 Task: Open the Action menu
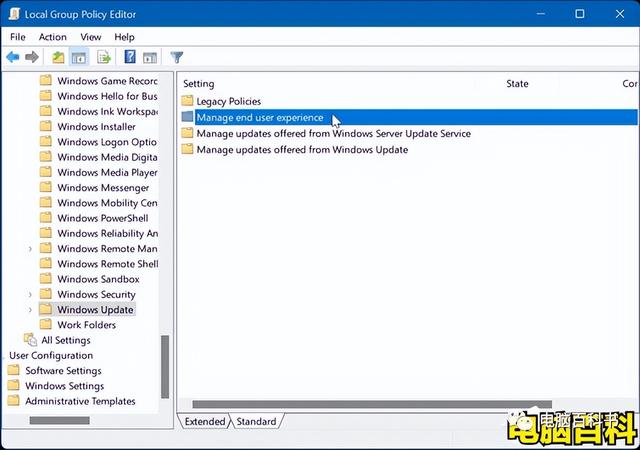pos(53,37)
